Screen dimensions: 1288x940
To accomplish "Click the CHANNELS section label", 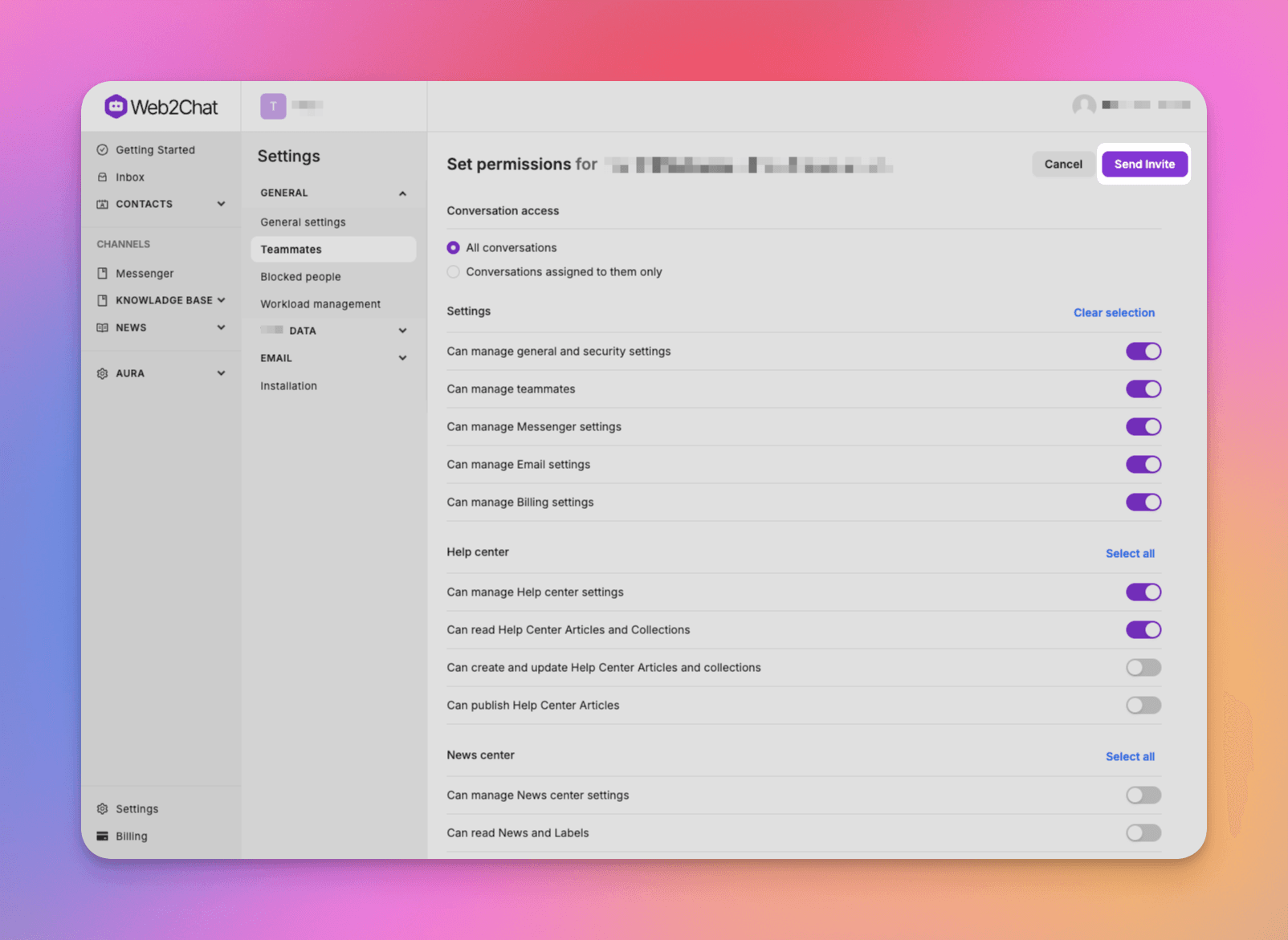I will tap(124, 244).
